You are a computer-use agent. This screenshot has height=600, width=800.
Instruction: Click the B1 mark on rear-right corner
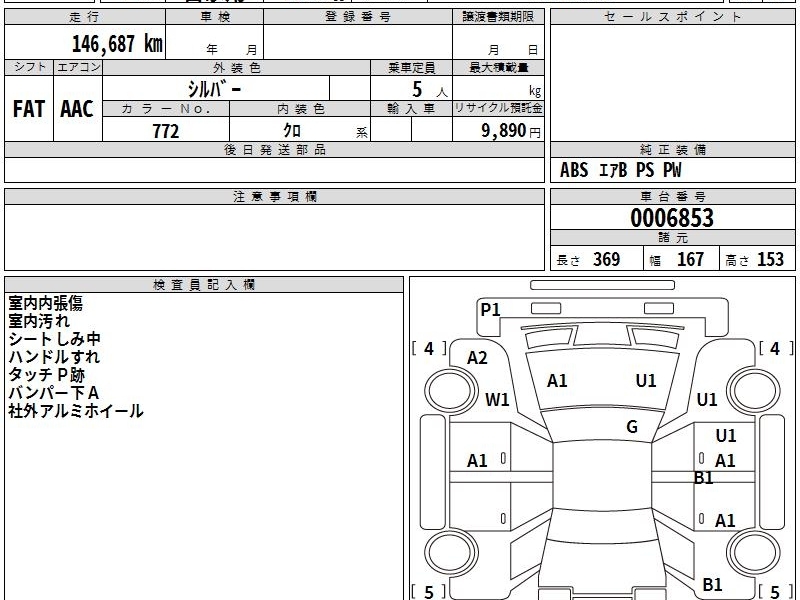712,585
